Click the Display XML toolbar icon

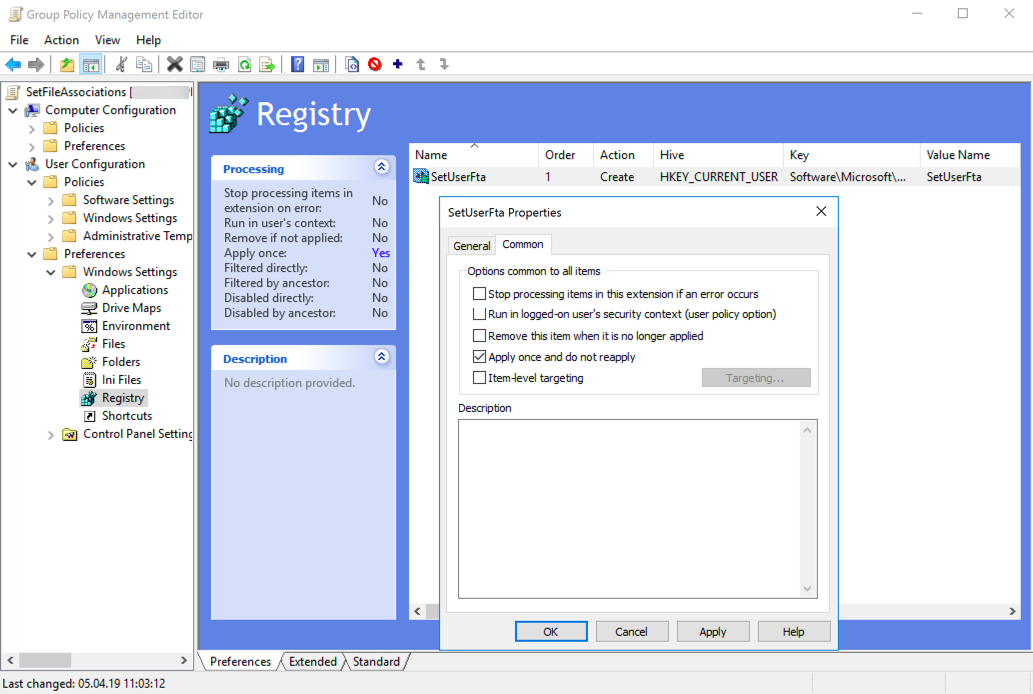pos(352,65)
